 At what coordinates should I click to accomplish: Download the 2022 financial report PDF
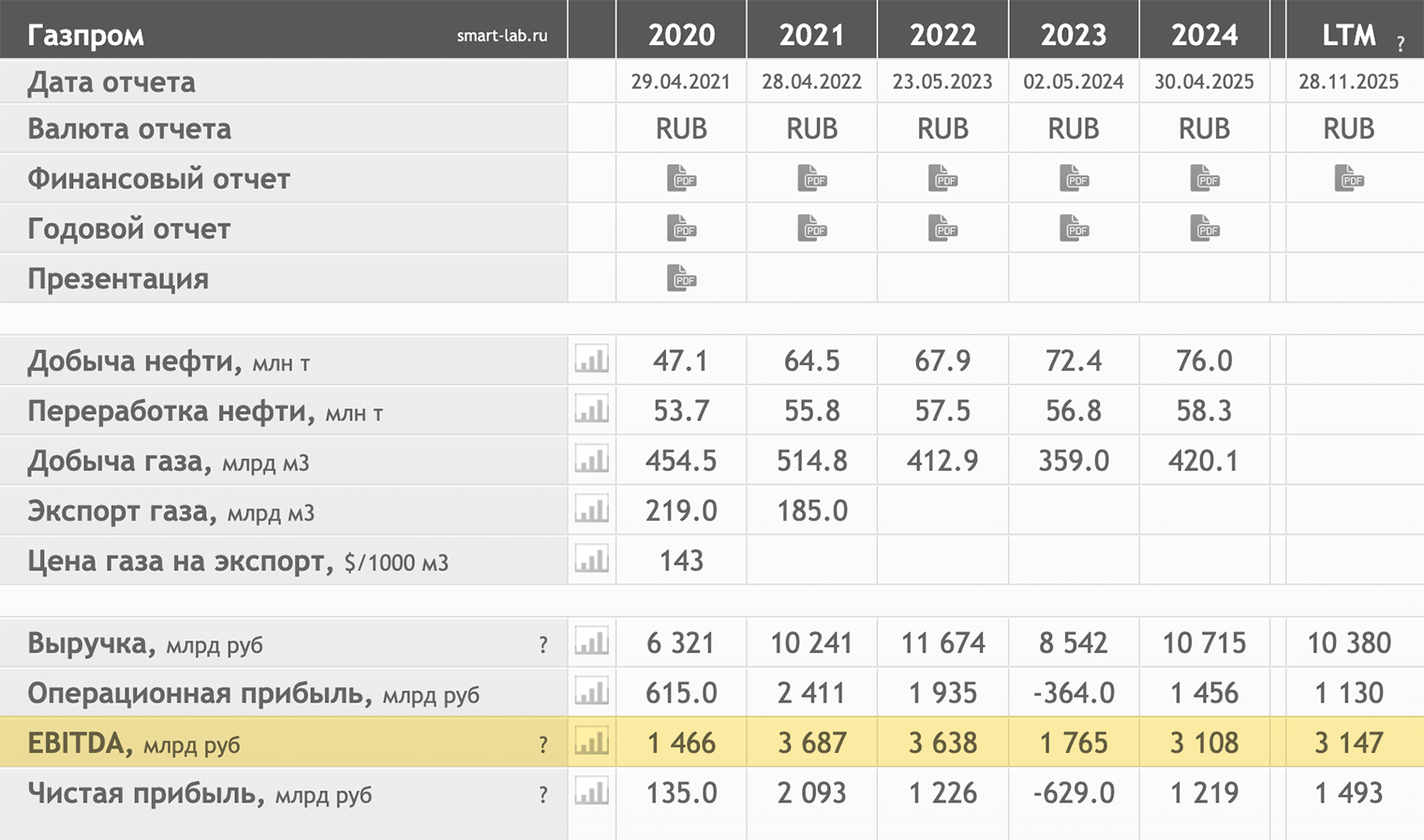tap(942, 178)
